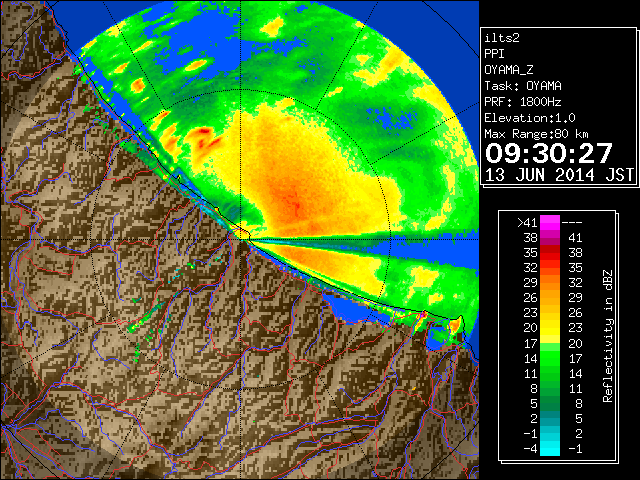Select the 'Task: OYAMA' line
This screenshot has width=640, height=480.
pyautogui.click(x=523, y=86)
